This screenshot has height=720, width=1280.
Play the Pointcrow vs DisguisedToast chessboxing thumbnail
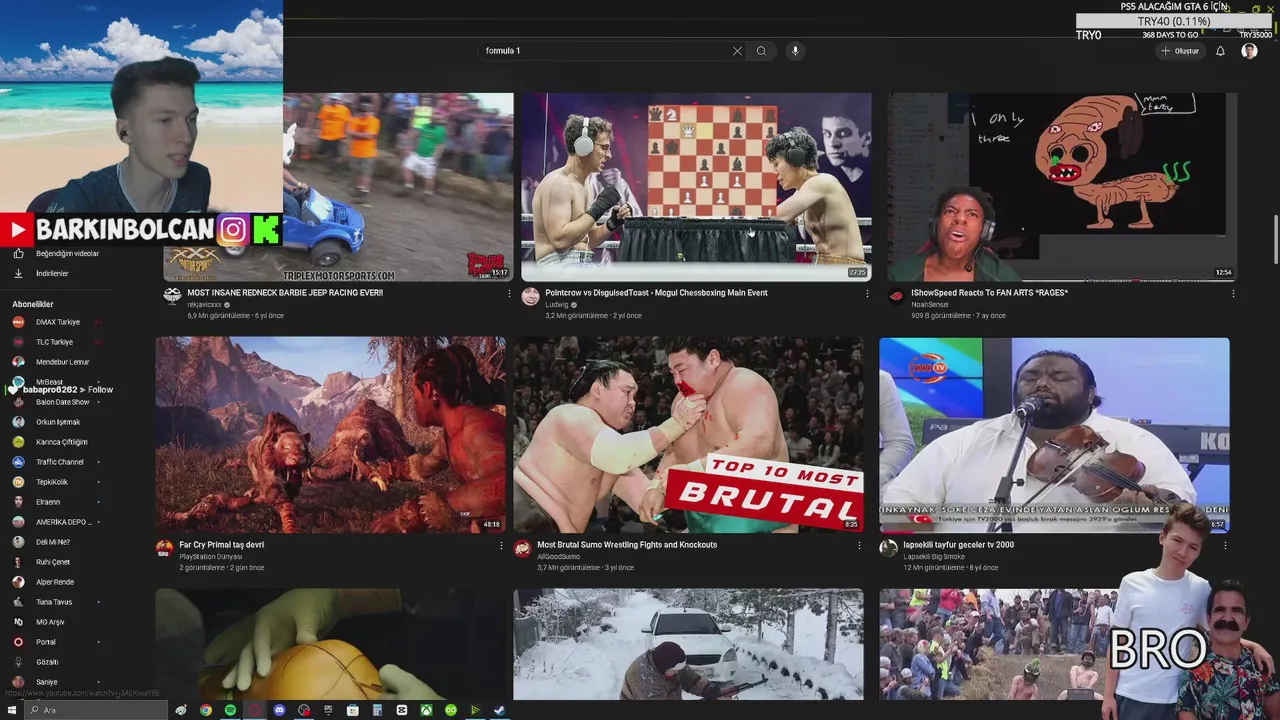click(x=696, y=187)
